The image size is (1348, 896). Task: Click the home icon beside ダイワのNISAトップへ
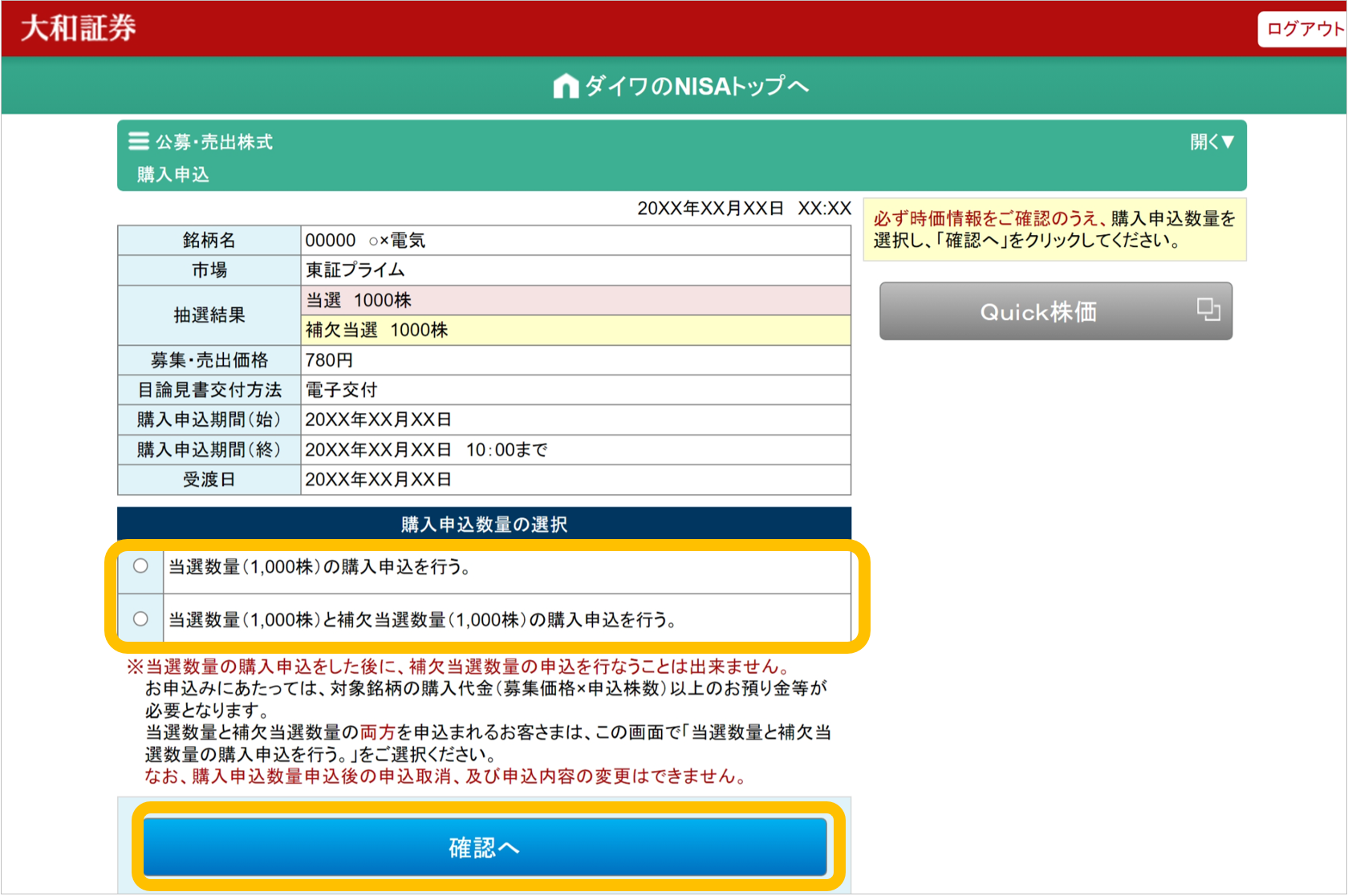point(566,86)
